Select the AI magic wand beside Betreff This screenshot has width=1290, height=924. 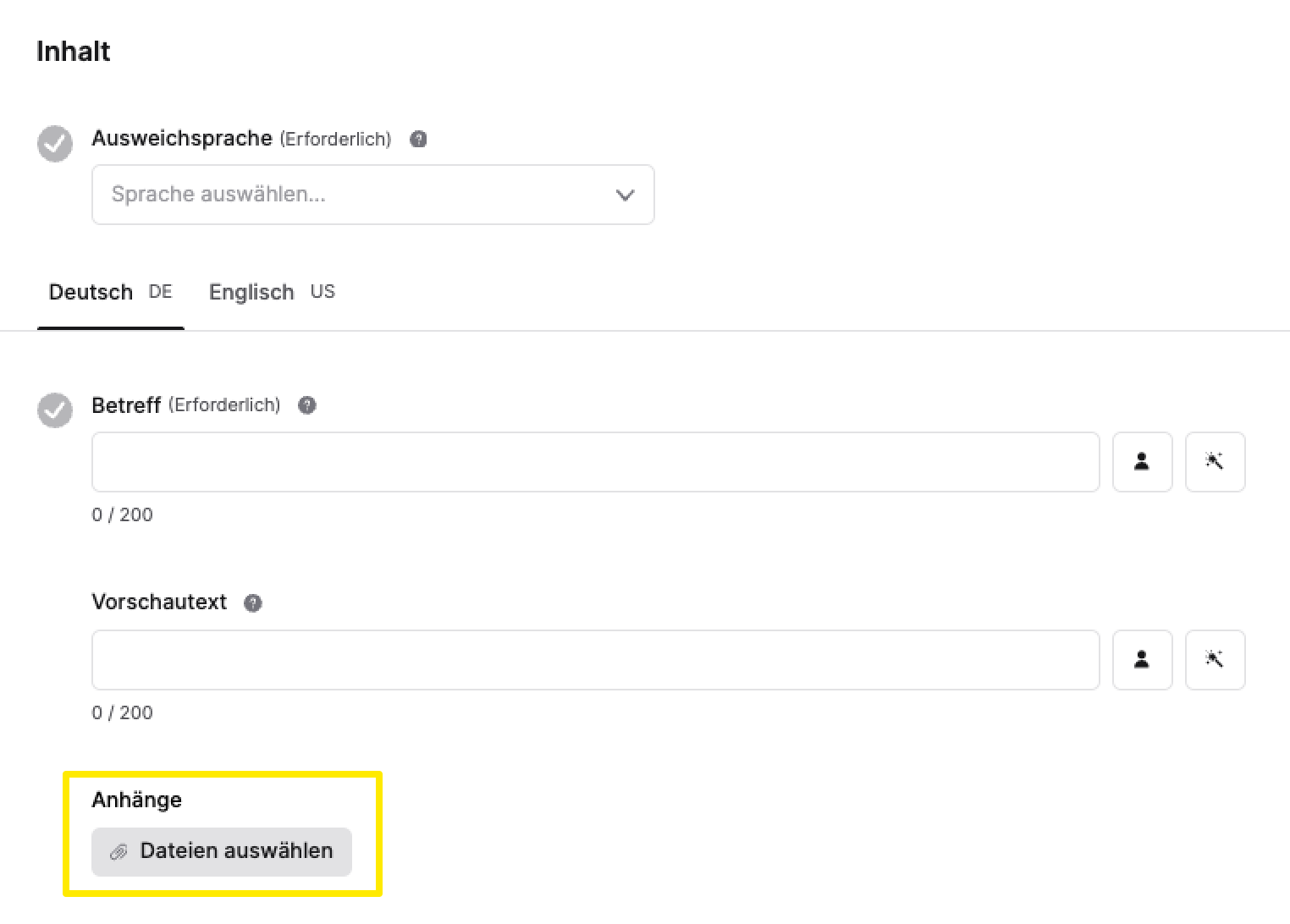[1215, 462]
